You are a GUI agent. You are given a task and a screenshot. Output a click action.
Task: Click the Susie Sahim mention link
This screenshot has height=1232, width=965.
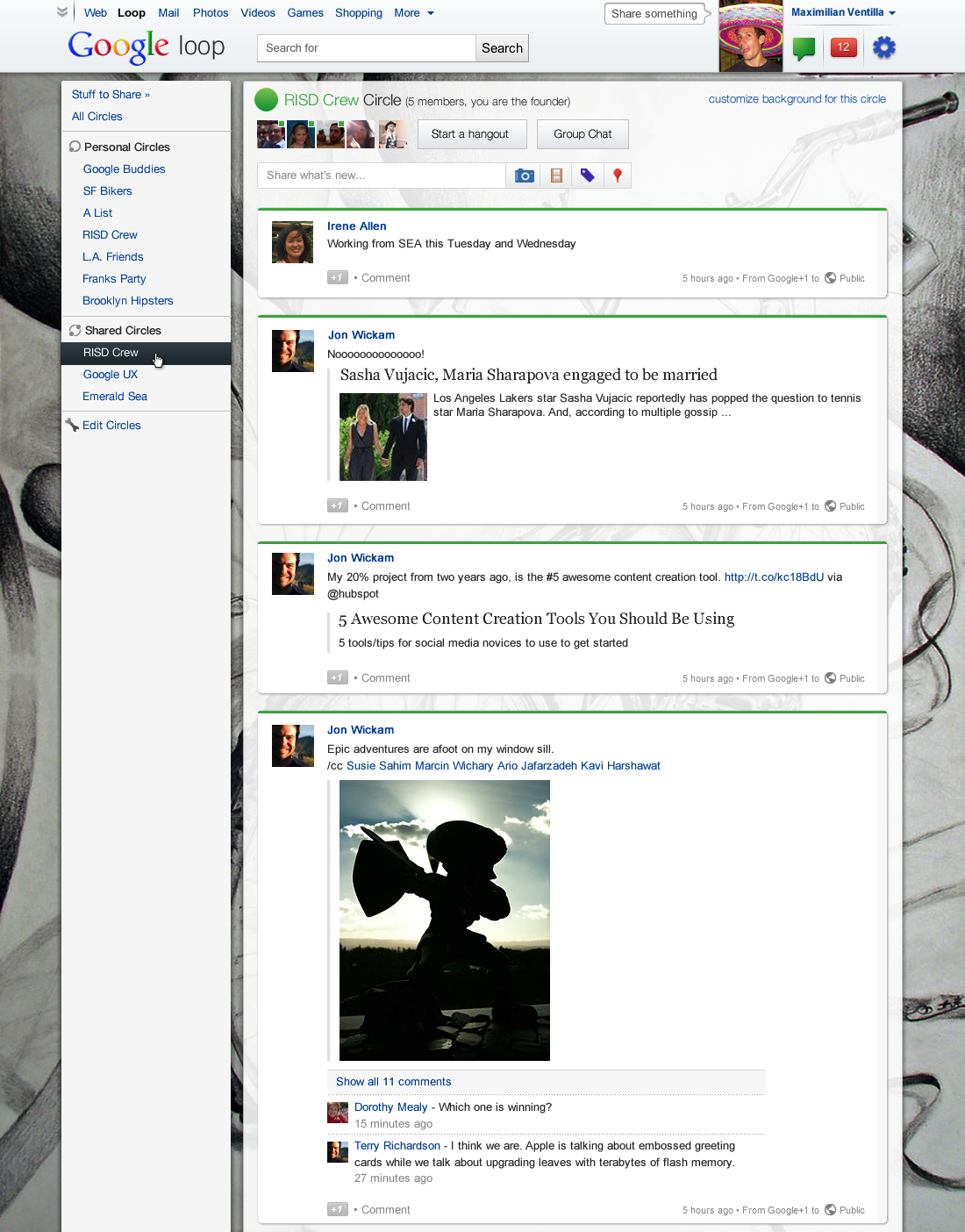[x=379, y=766]
